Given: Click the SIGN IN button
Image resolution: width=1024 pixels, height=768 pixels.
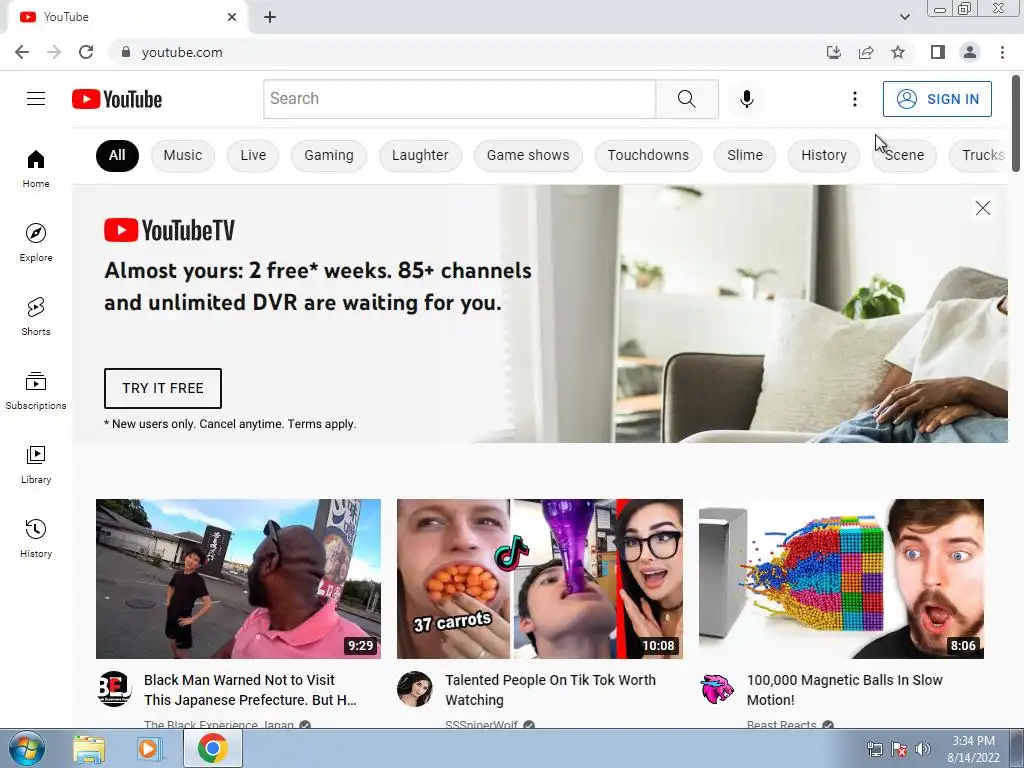Looking at the screenshot, I should pos(937,99).
